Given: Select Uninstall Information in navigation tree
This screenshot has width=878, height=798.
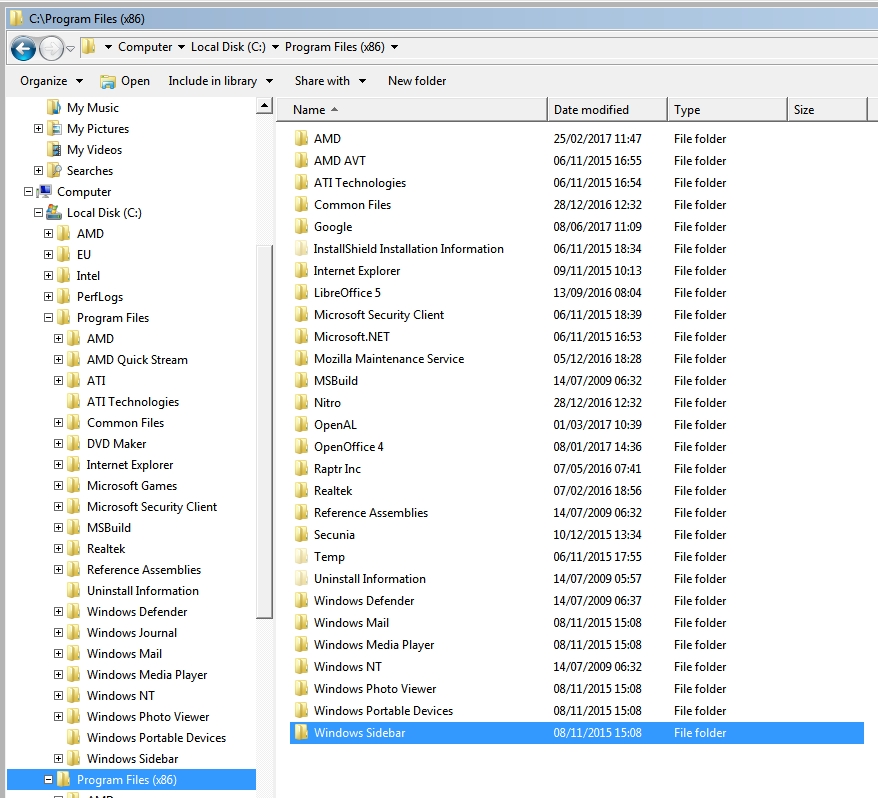Looking at the screenshot, I should [x=143, y=590].
